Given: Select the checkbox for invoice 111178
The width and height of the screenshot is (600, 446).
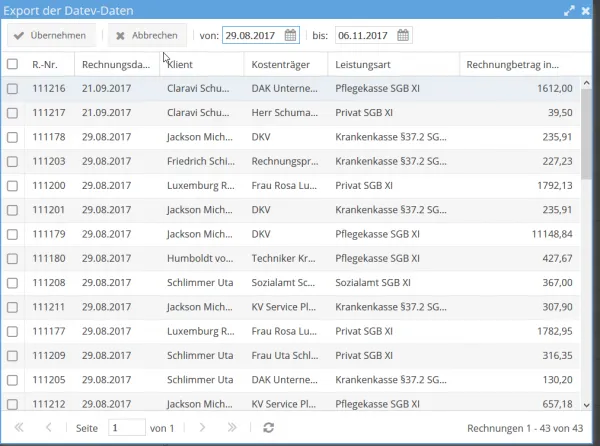Looking at the screenshot, I should [x=12, y=137].
